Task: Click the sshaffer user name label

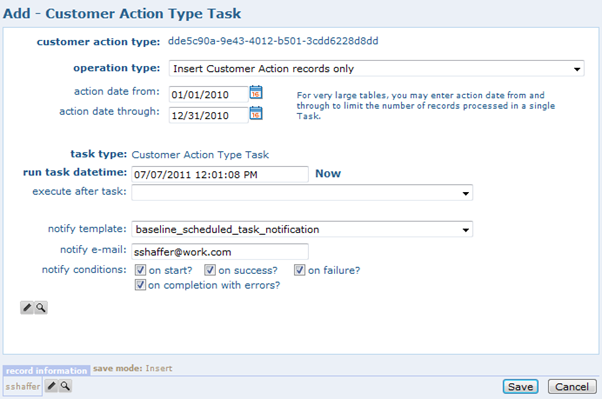Action: tap(23, 386)
